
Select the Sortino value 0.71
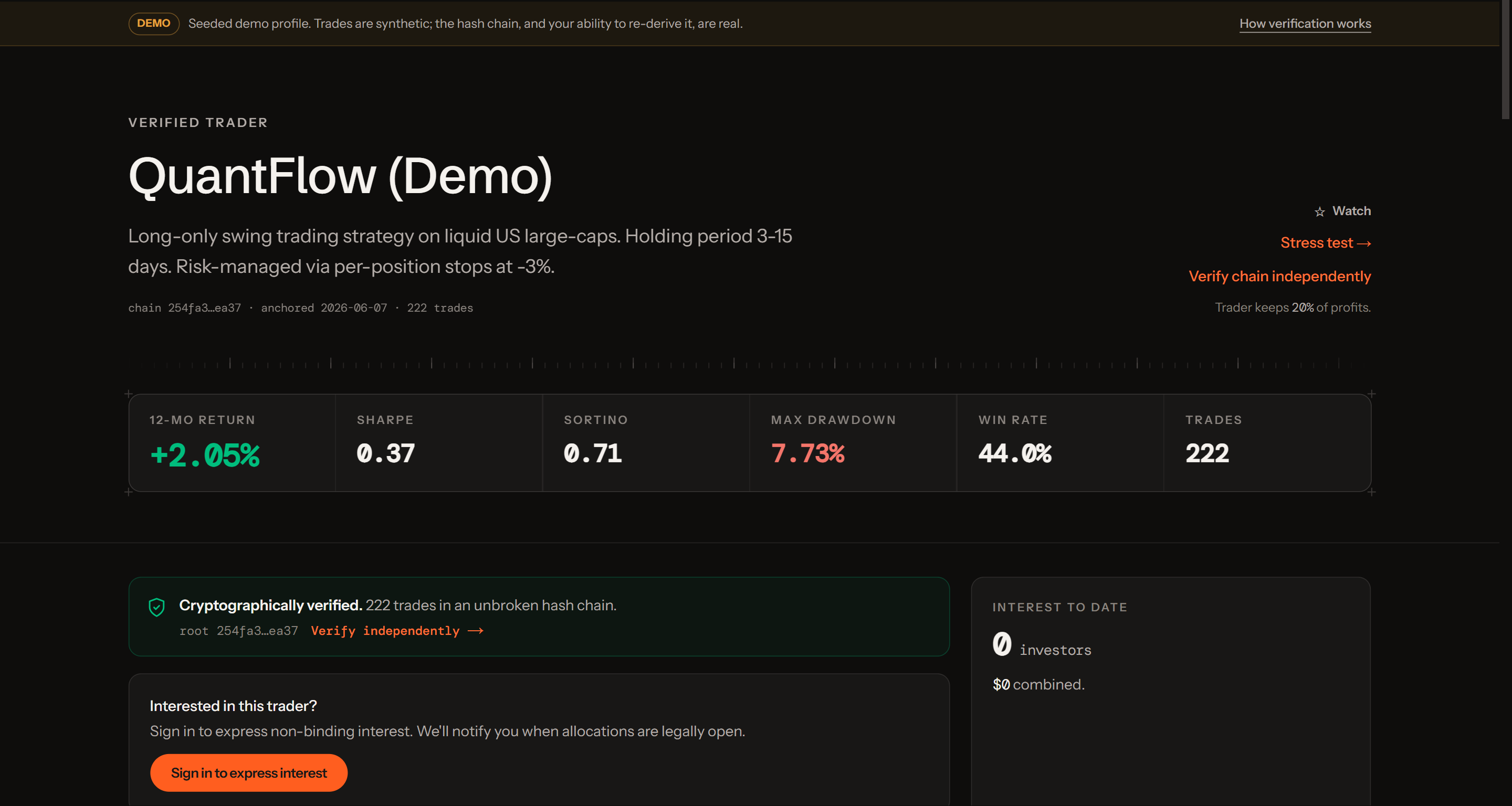[593, 453]
